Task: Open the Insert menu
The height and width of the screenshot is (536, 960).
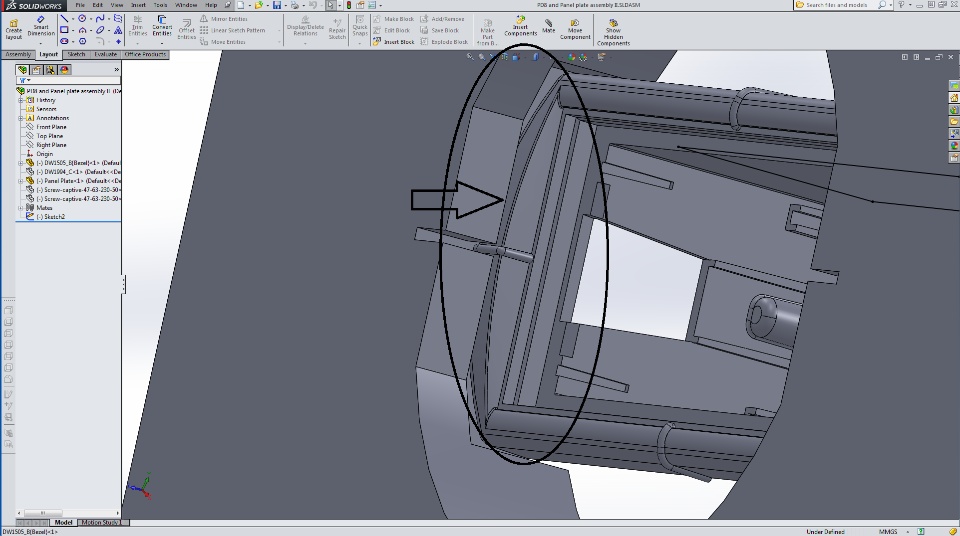Action: 138,5
